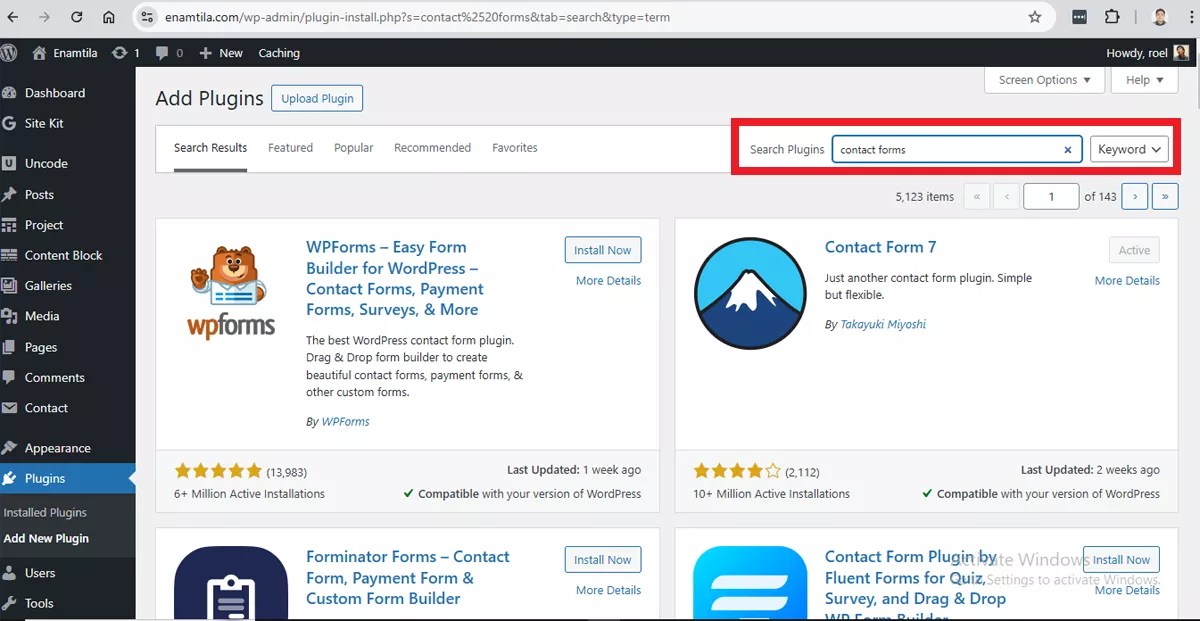Image resolution: width=1200 pixels, height=621 pixels.
Task: Open the browser extensions puzzle icon
Action: point(1112,17)
